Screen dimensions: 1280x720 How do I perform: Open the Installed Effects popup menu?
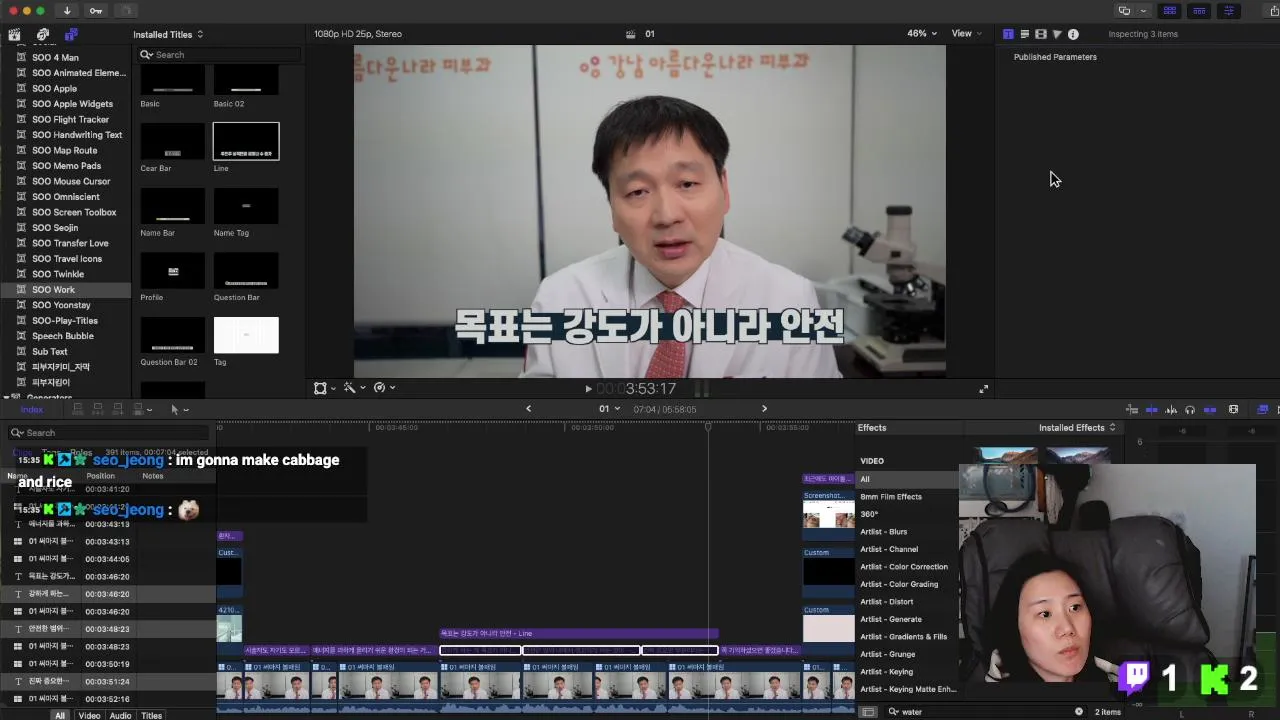point(1077,428)
